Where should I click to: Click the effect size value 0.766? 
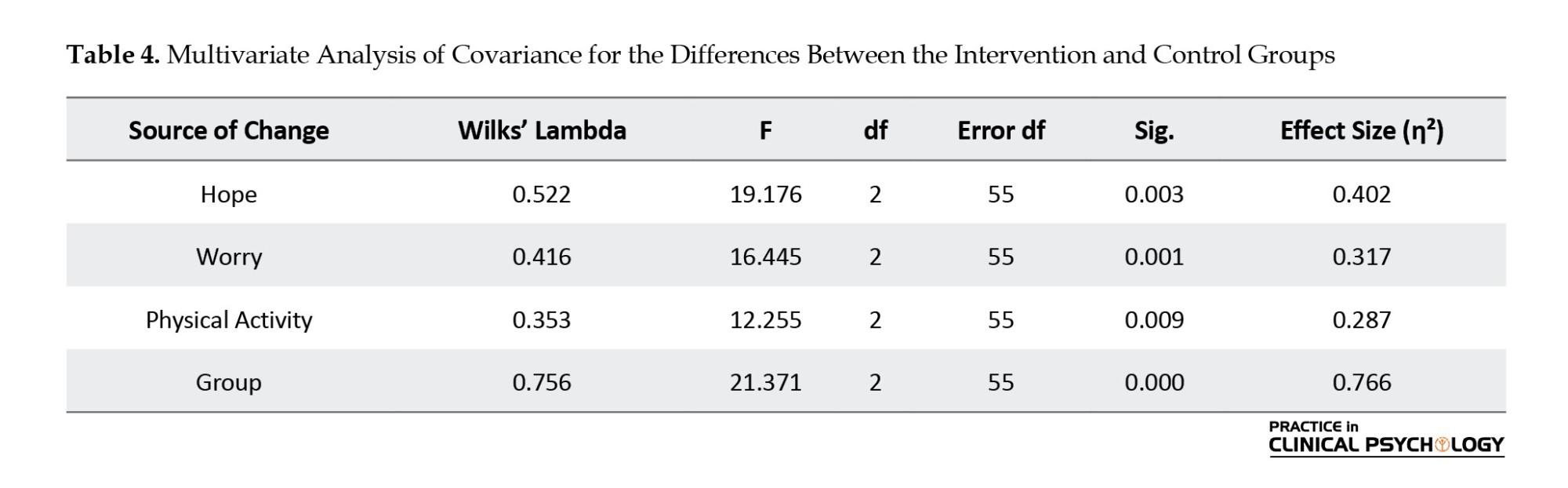point(1361,383)
